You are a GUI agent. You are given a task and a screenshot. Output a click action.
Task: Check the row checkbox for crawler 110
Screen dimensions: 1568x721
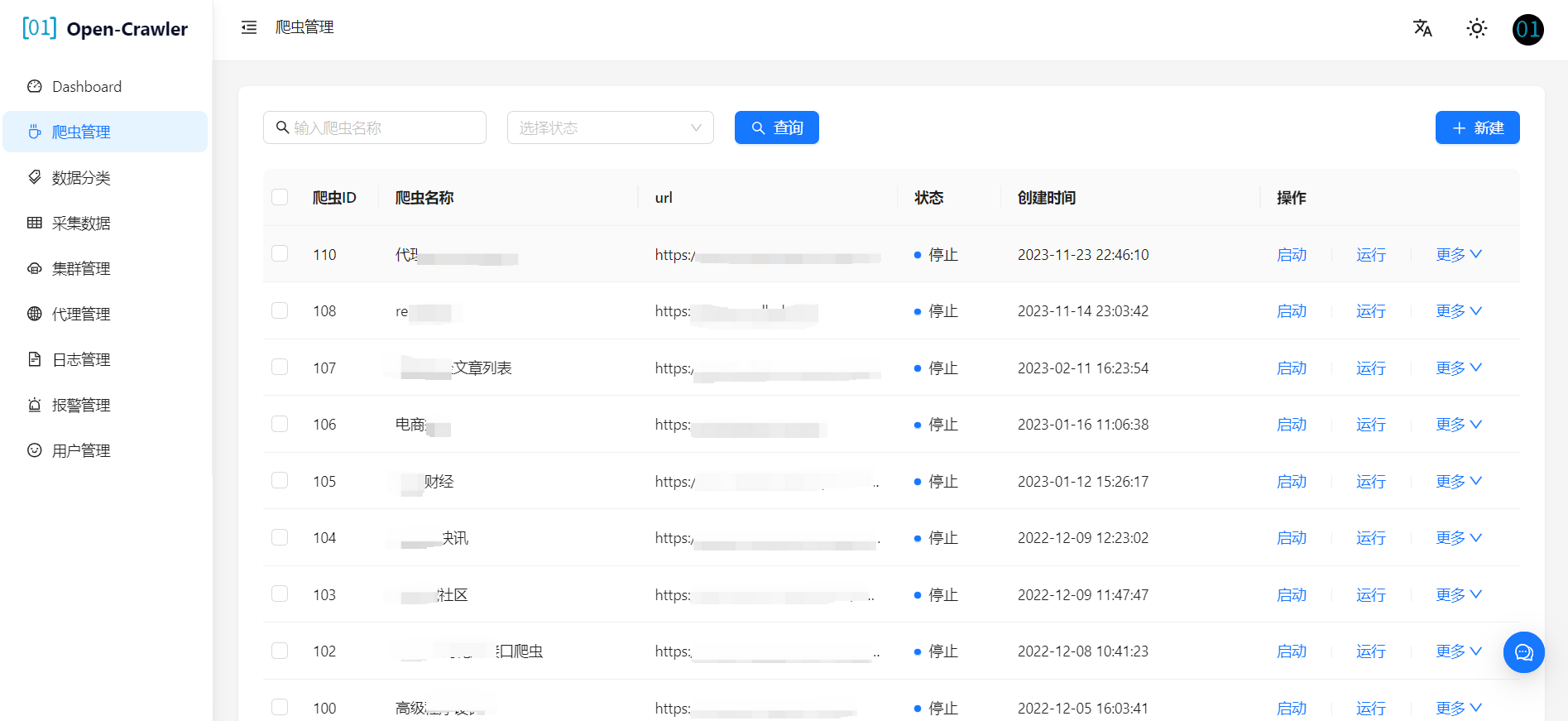[280, 253]
